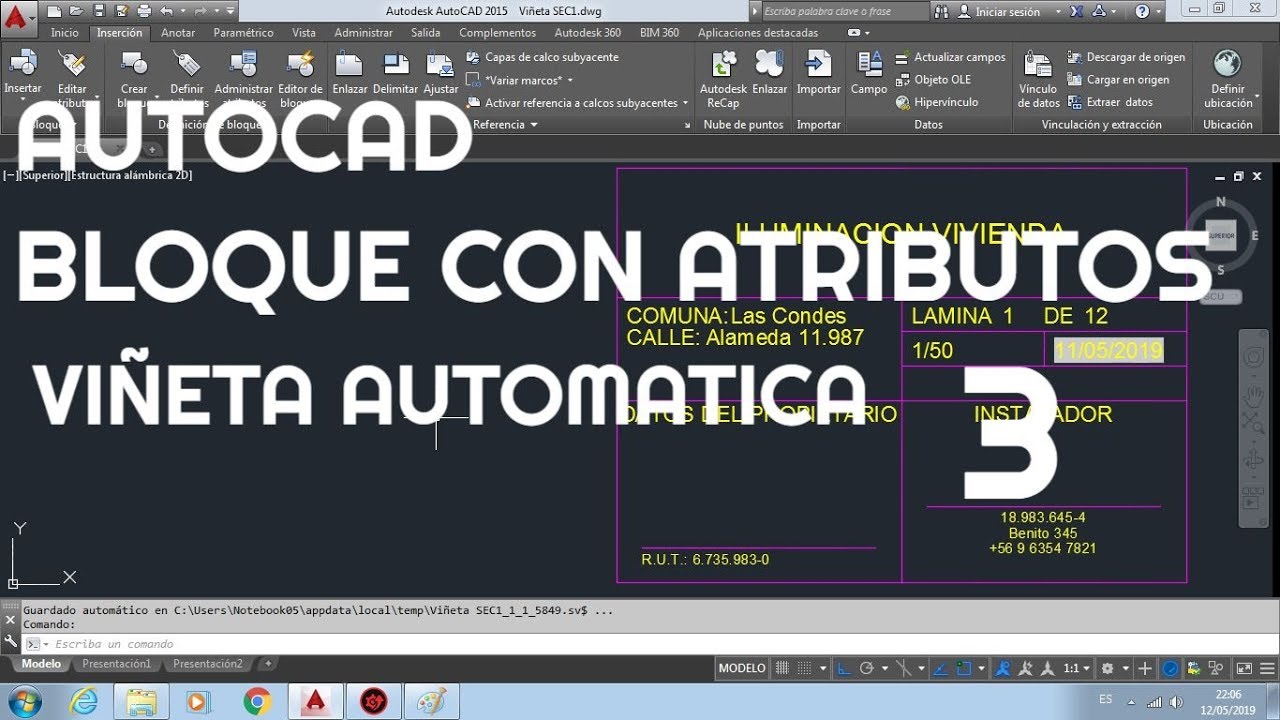Image resolution: width=1280 pixels, height=720 pixels.
Task: Toggle the plus-sign annotation monitor icon in status bar
Action: point(1144,668)
